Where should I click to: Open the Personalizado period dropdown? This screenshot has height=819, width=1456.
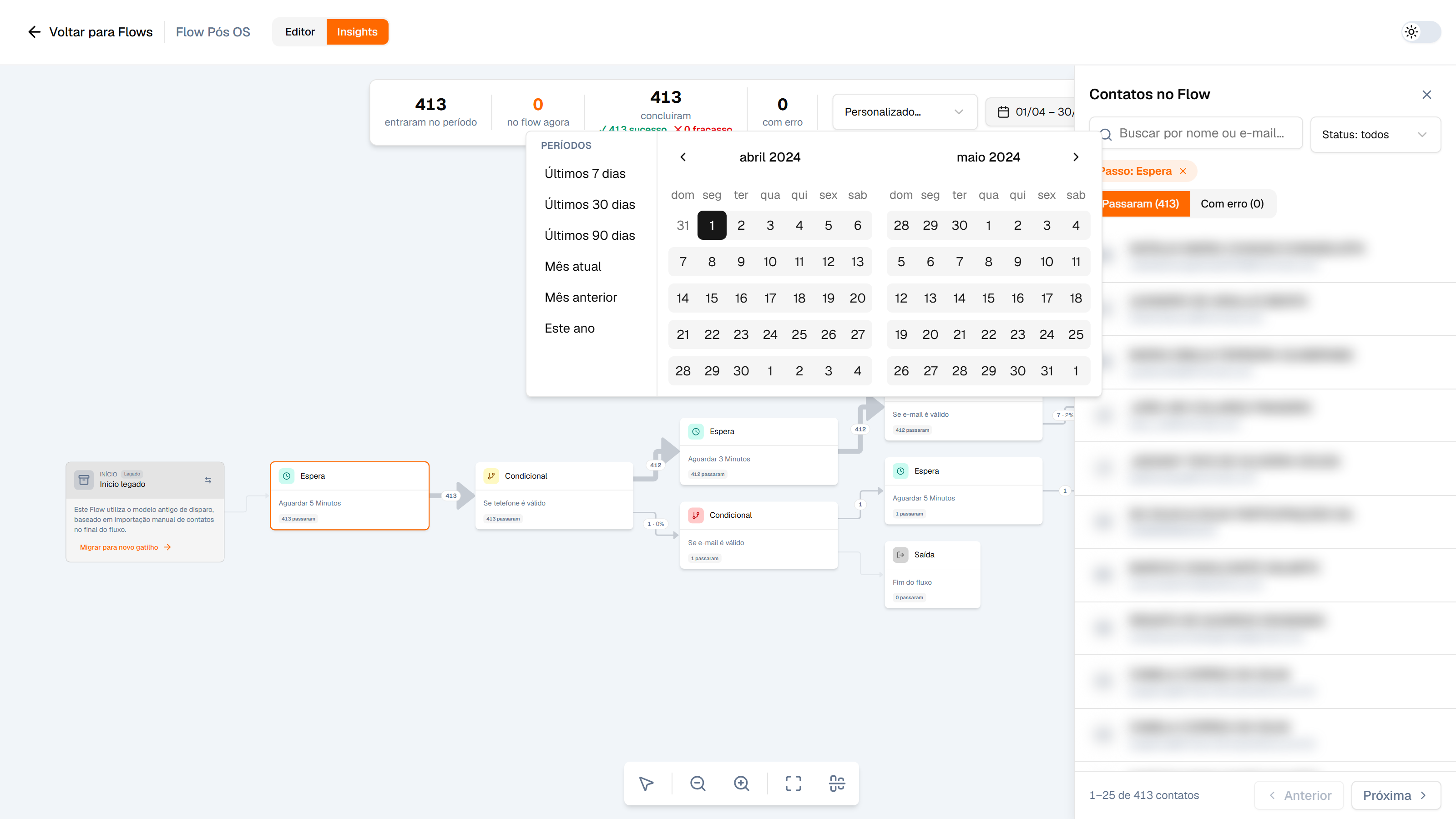(905, 112)
